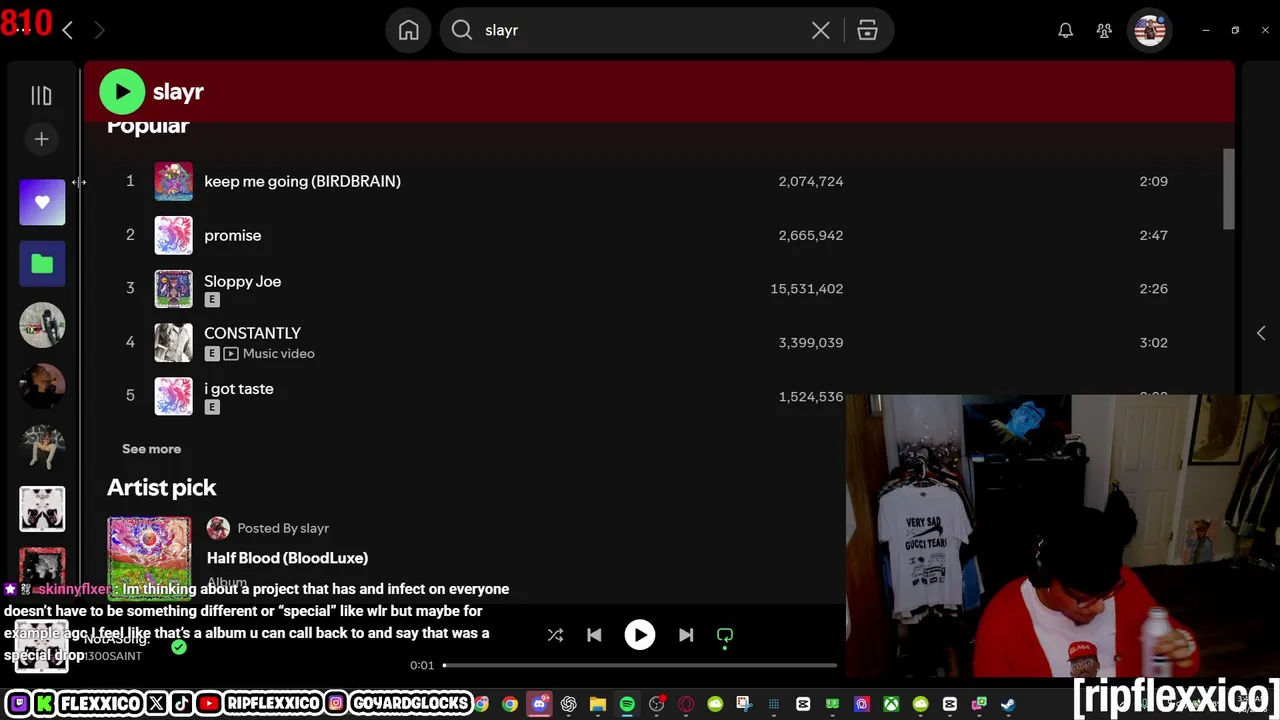Open Steam from the taskbar
1280x720 pixels.
1008,704
